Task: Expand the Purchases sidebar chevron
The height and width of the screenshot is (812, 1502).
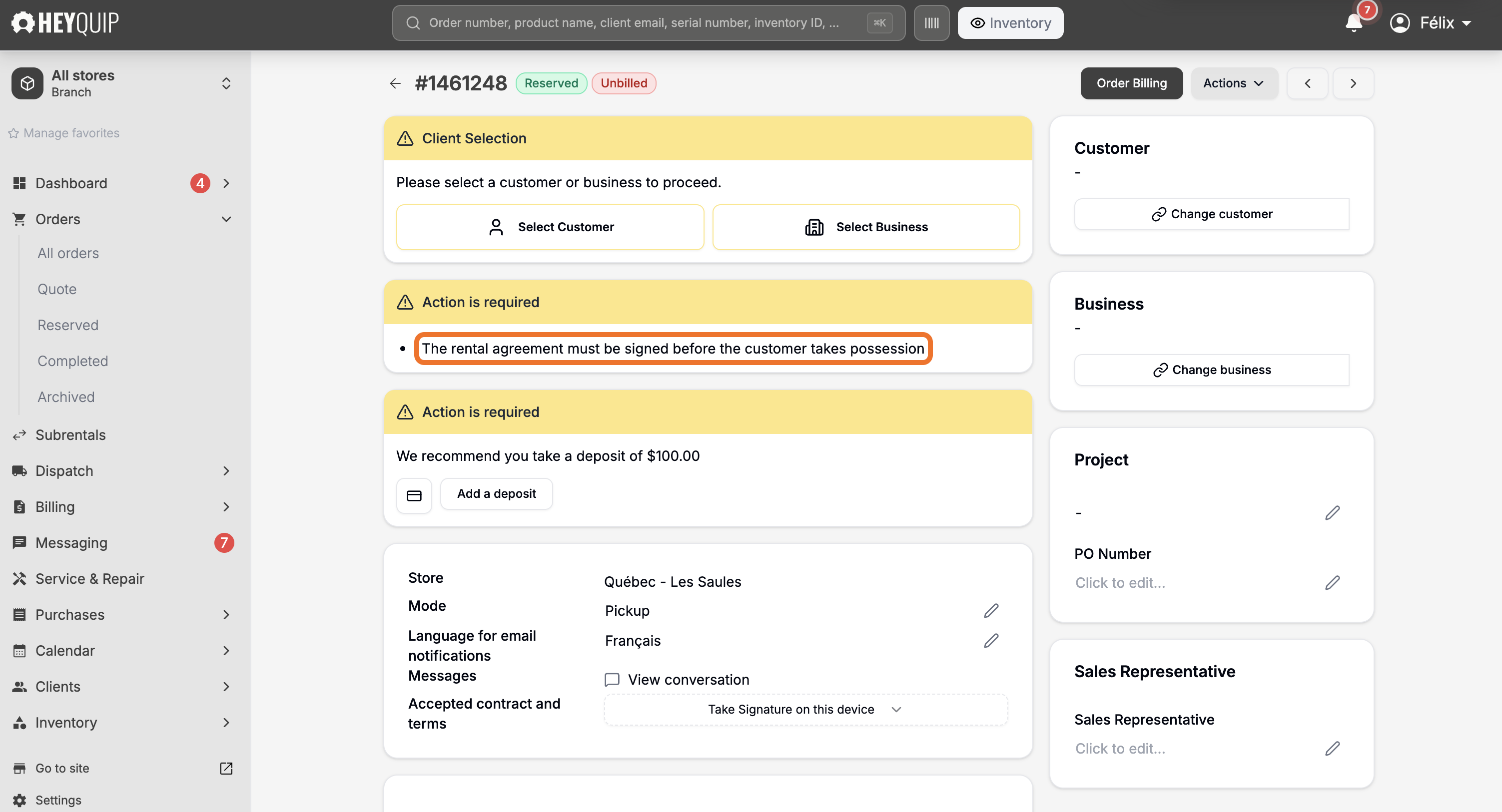Action: coord(226,614)
